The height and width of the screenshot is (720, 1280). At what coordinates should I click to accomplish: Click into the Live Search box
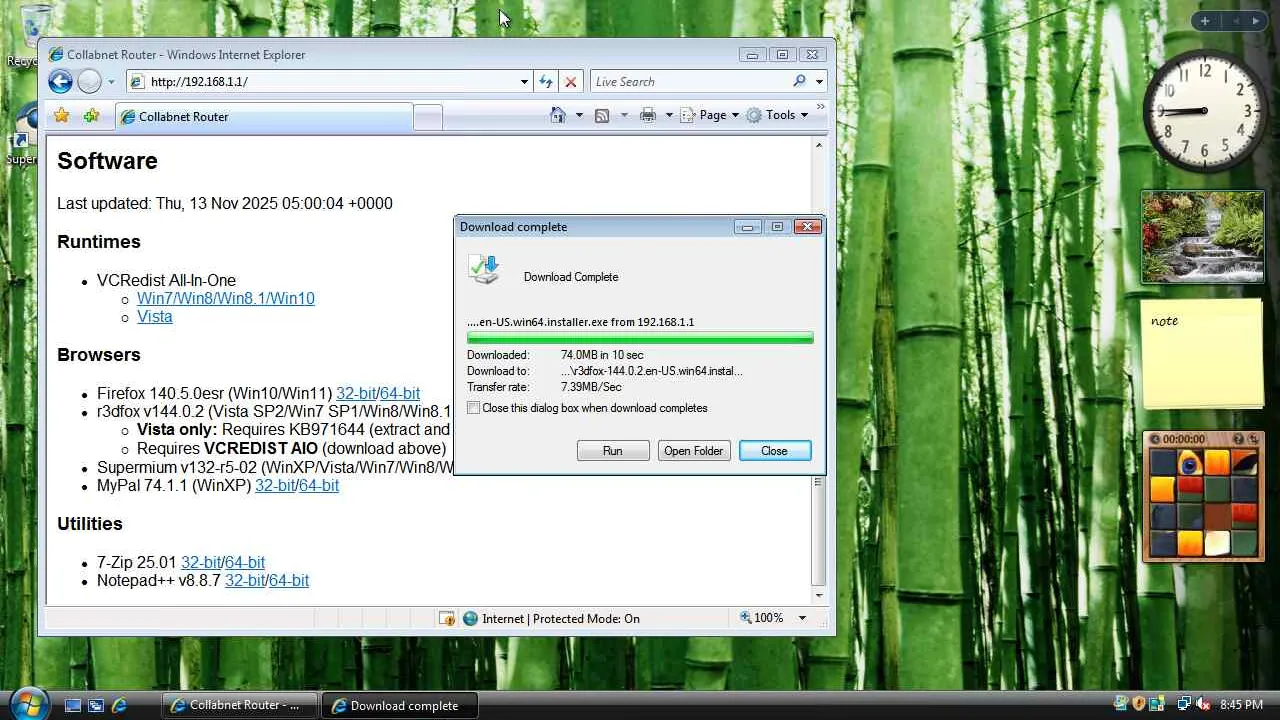pos(690,82)
